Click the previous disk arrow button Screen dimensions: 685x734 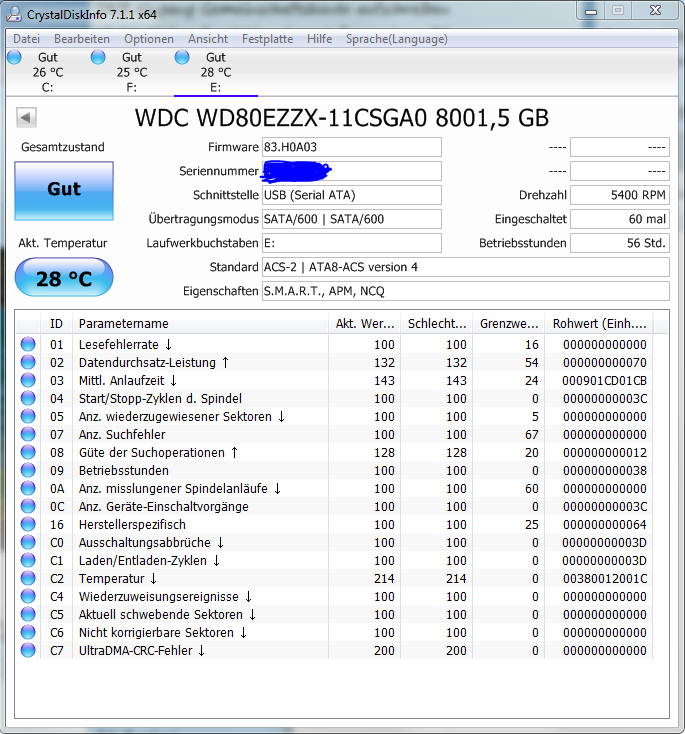26,117
